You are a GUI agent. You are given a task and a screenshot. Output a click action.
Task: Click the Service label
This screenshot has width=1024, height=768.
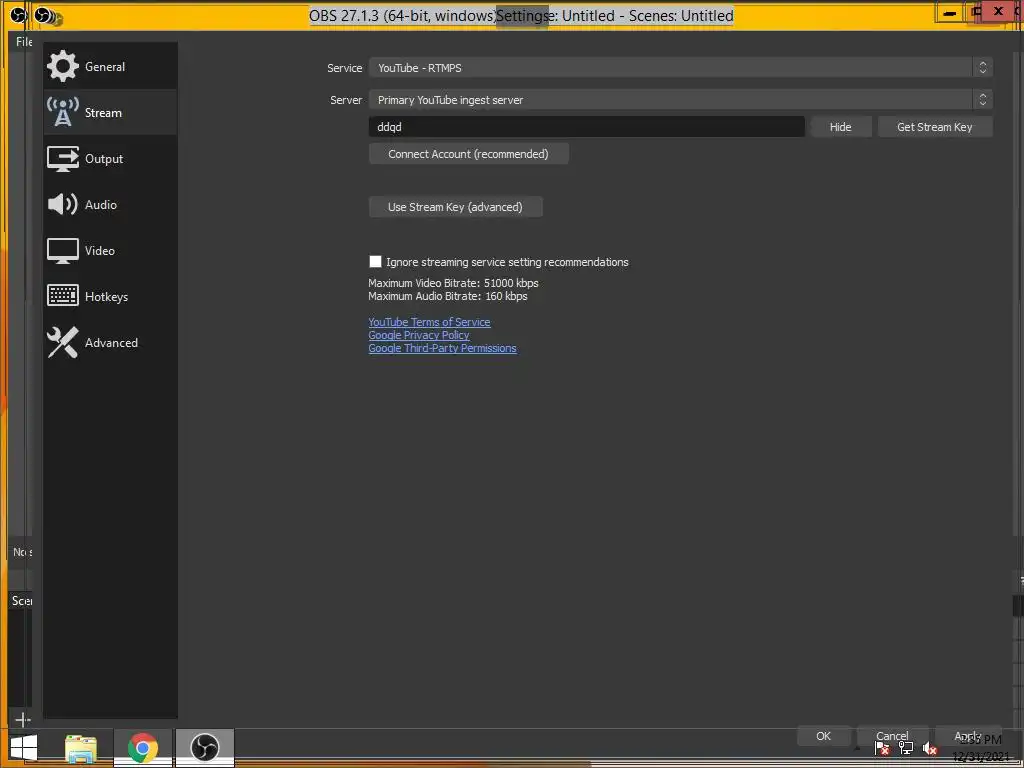coord(344,68)
